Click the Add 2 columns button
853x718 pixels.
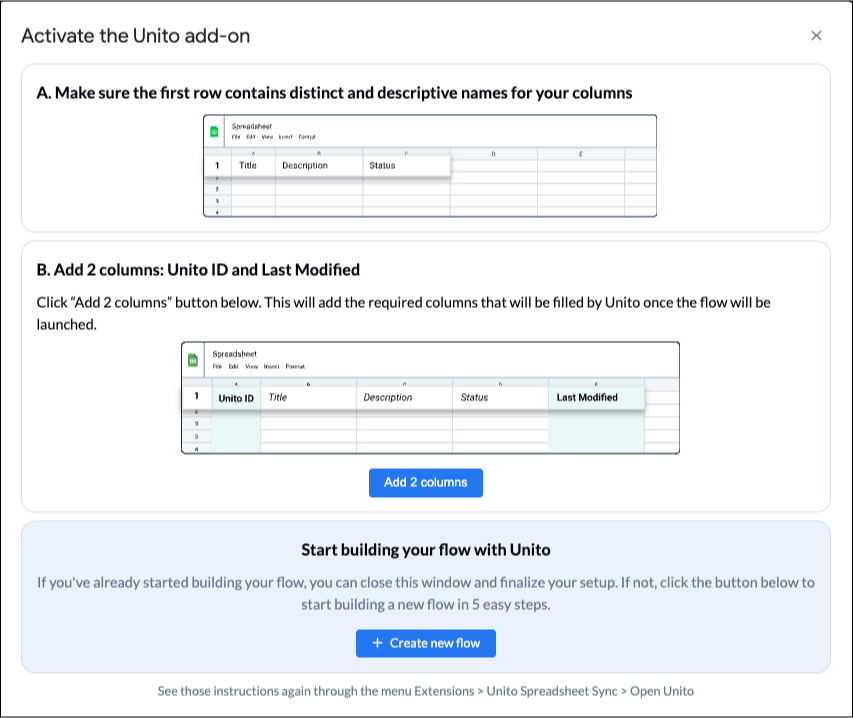click(x=425, y=482)
